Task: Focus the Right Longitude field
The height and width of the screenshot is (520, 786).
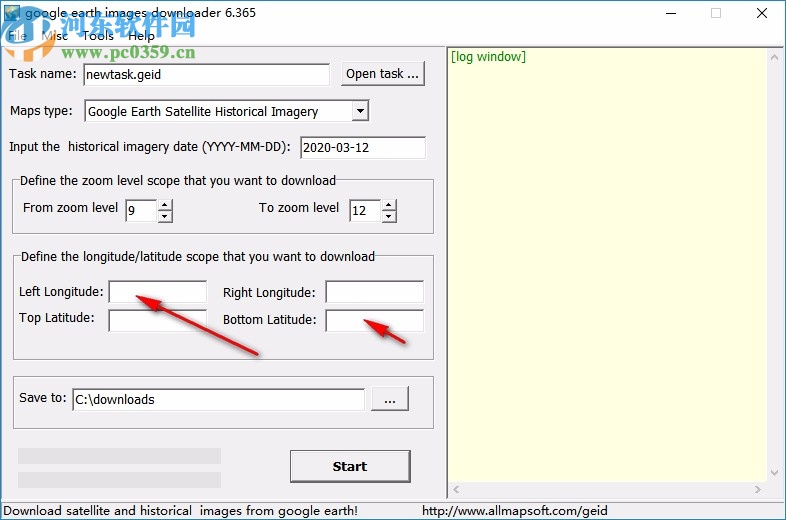Action: coord(374,292)
